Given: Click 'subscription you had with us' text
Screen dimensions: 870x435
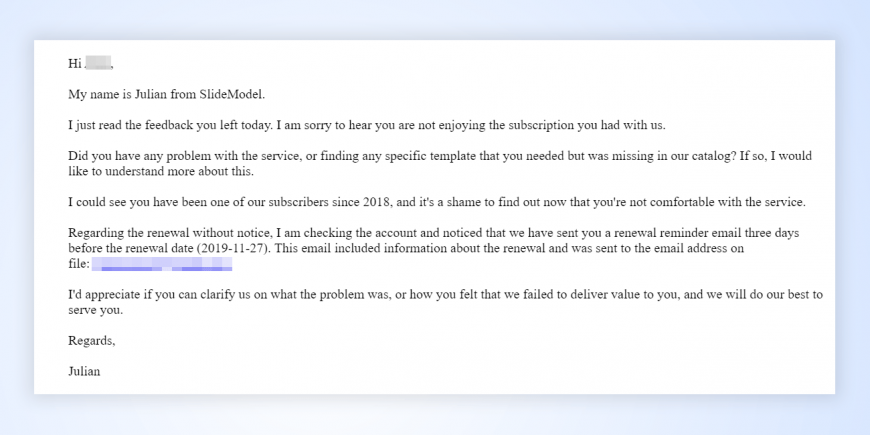Looking at the screenshot, I should point(585,125).
